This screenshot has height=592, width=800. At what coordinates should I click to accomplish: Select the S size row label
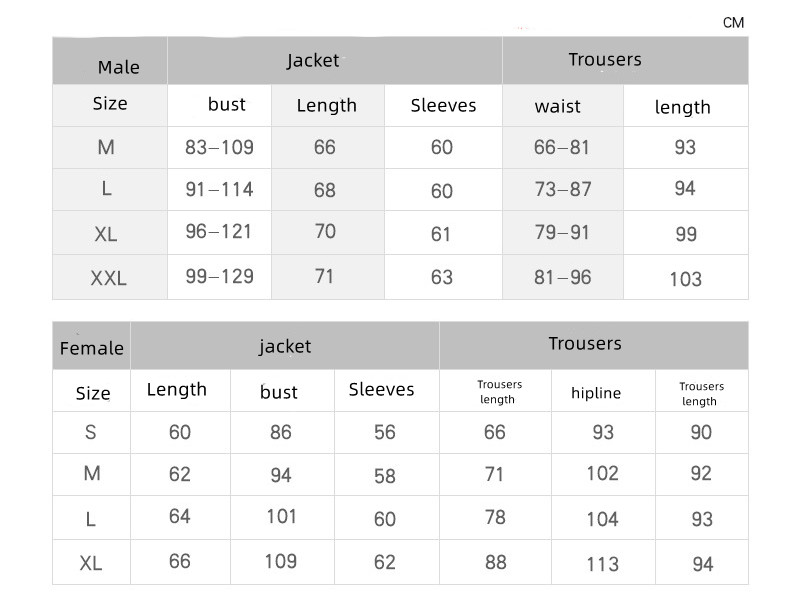[x=92, y=432]
